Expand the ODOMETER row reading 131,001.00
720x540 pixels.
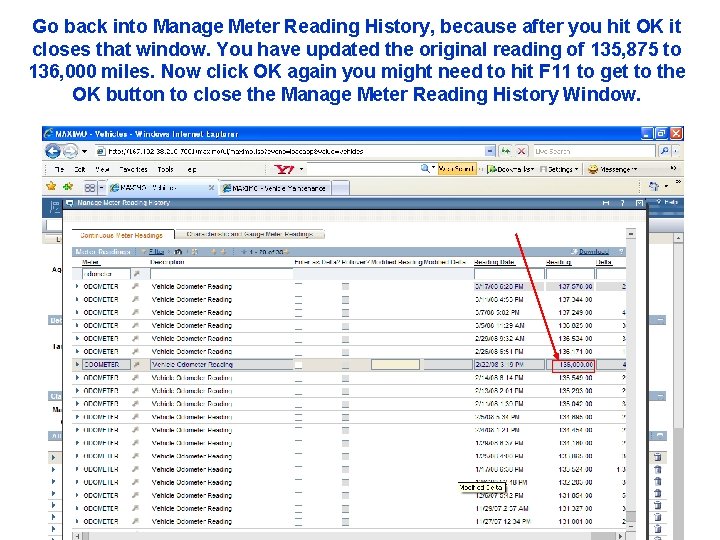pyautogui.click(x=77, y=521)
